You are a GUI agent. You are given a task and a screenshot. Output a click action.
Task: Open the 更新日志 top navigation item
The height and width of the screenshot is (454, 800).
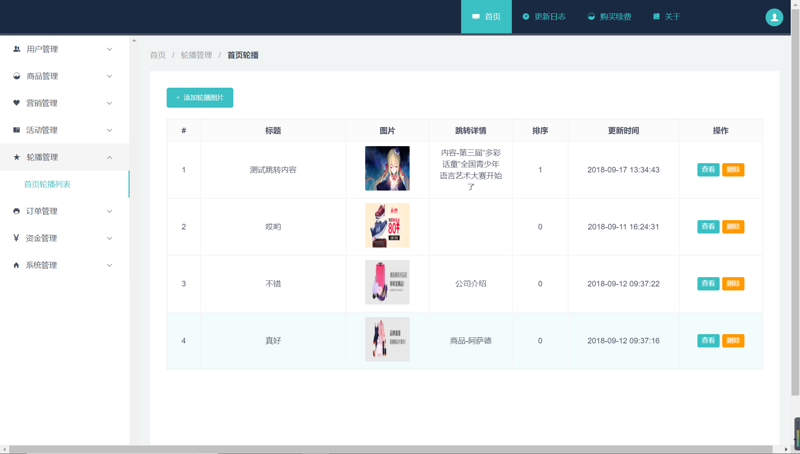tap(544, 17)
